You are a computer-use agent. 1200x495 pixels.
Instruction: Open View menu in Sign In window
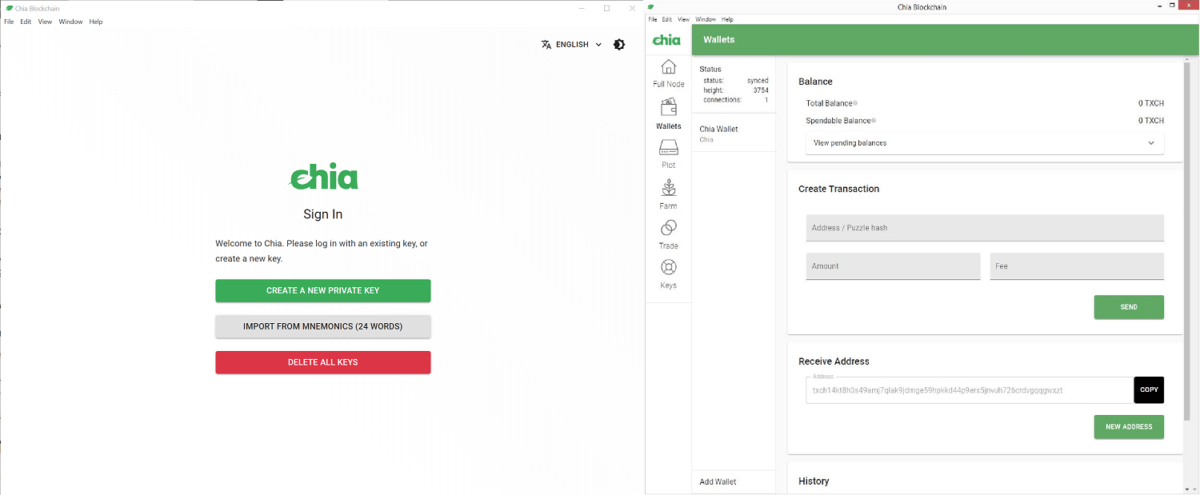(x=45, y=21)
